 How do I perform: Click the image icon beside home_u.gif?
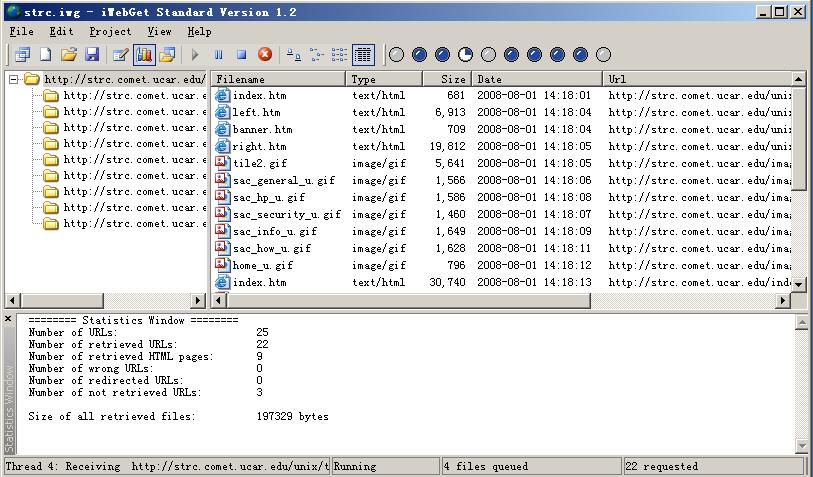click(222, 265)
